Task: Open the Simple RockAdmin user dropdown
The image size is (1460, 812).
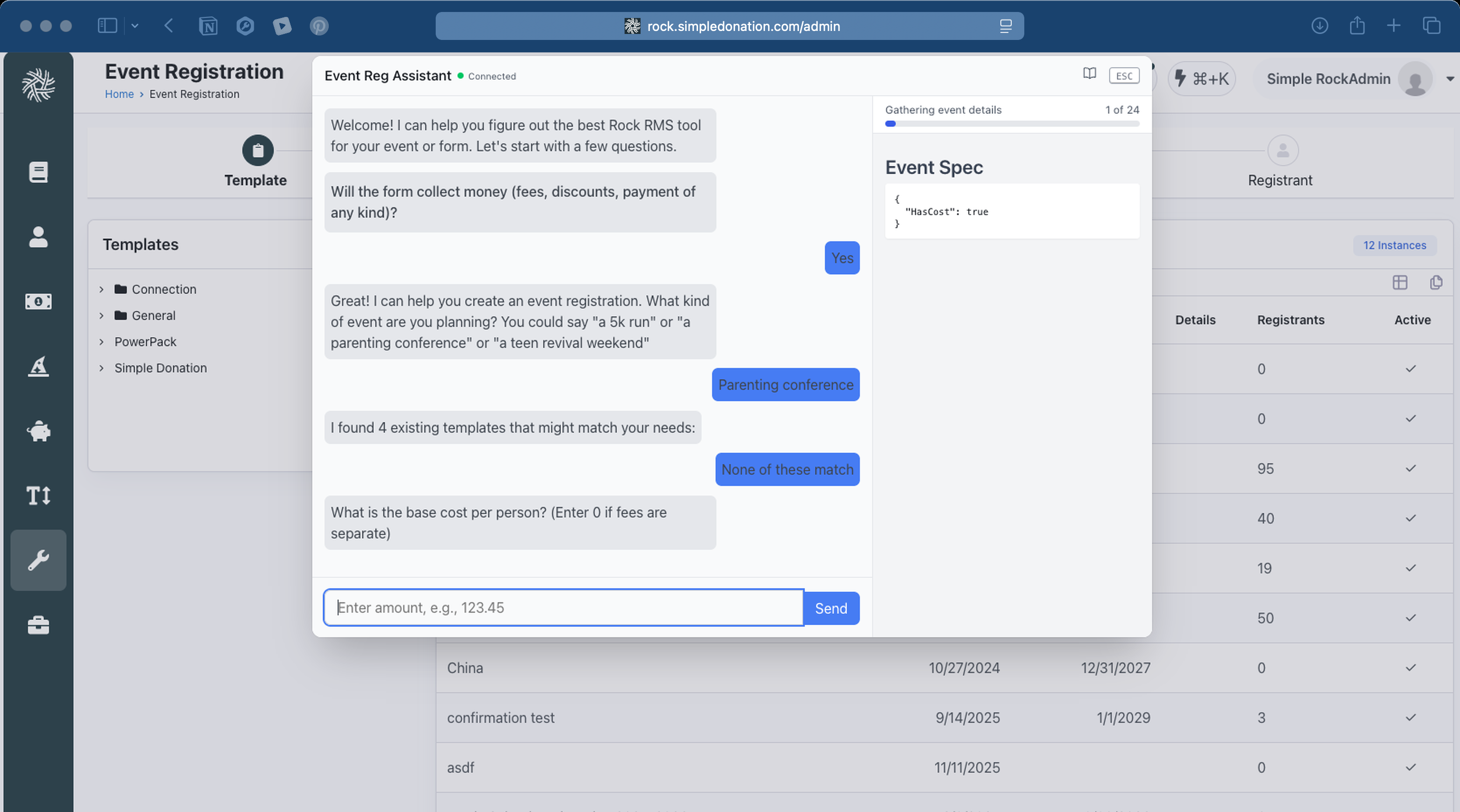Action: (x=1355, y=79)
